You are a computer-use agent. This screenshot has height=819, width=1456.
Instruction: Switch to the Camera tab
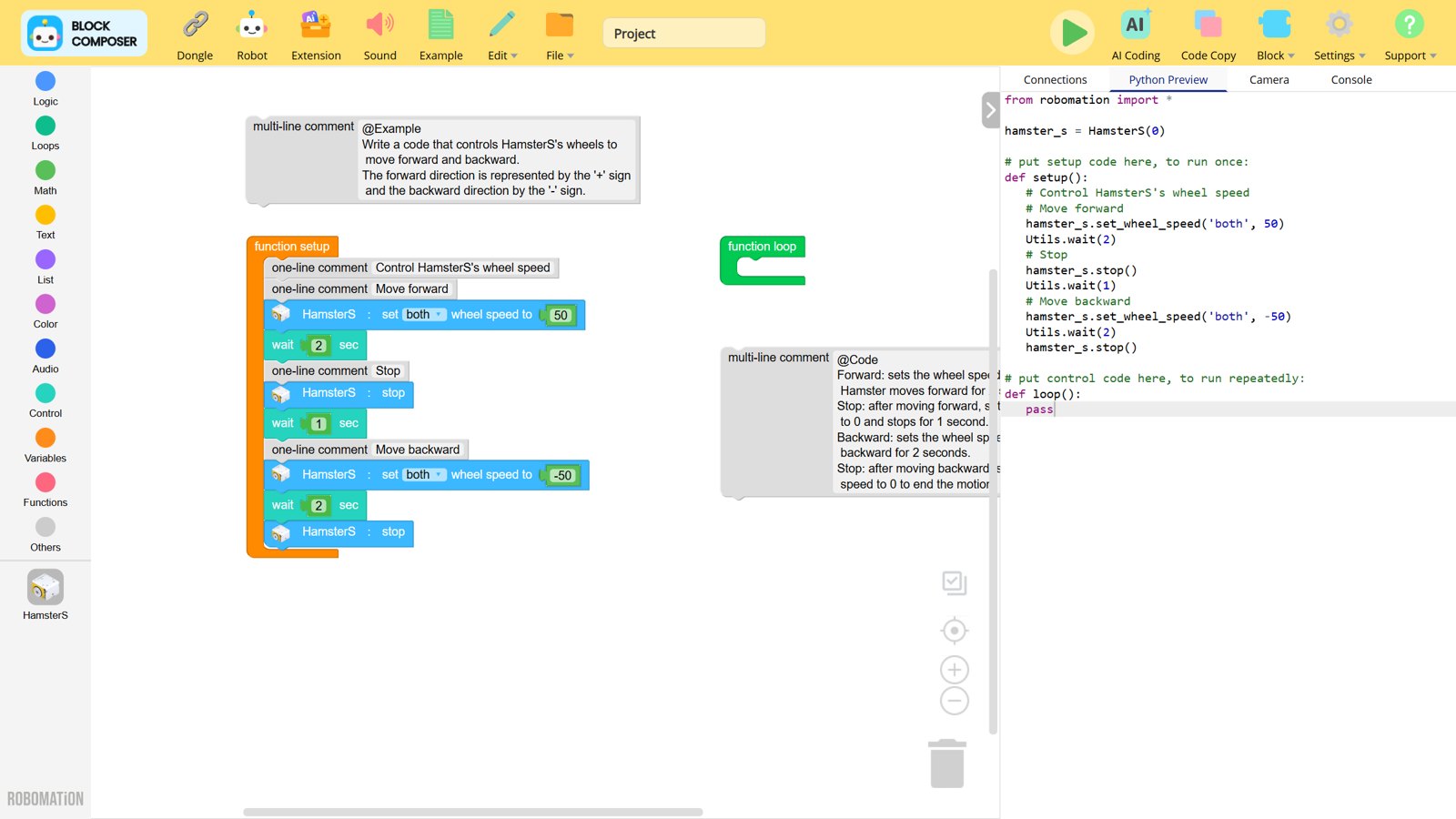click(1269, 80)
